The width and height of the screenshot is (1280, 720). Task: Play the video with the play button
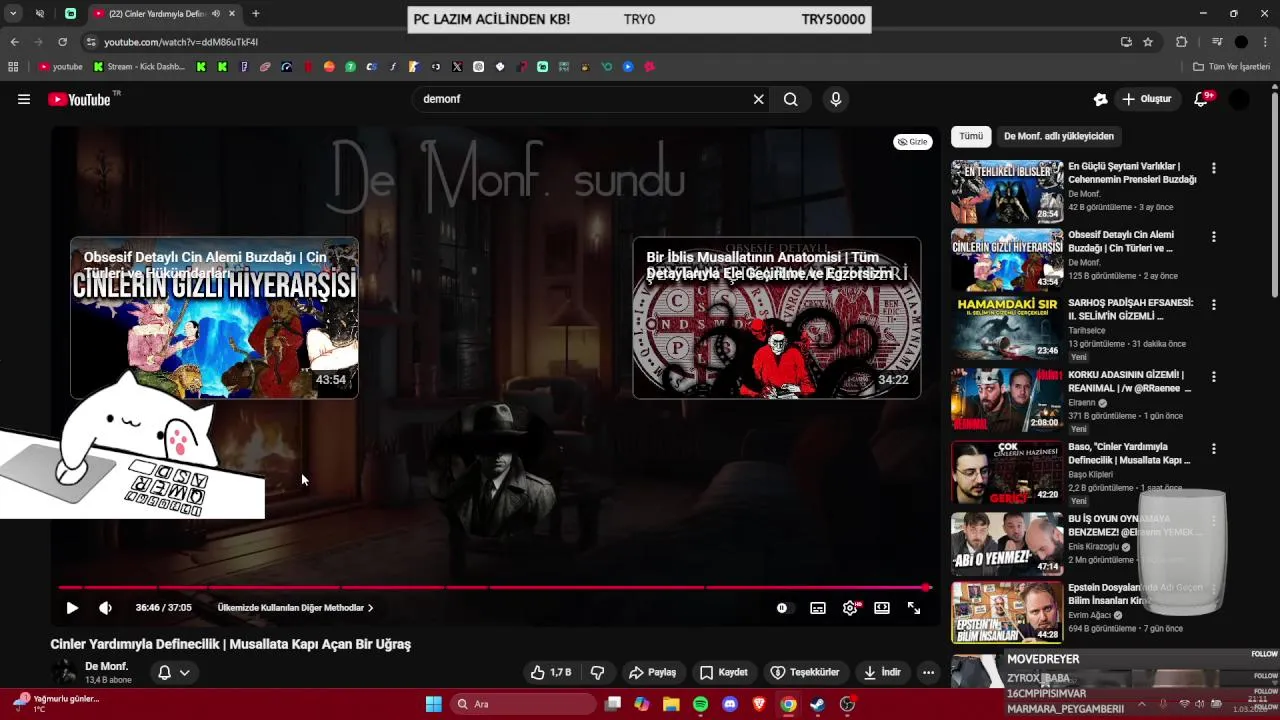72,608
